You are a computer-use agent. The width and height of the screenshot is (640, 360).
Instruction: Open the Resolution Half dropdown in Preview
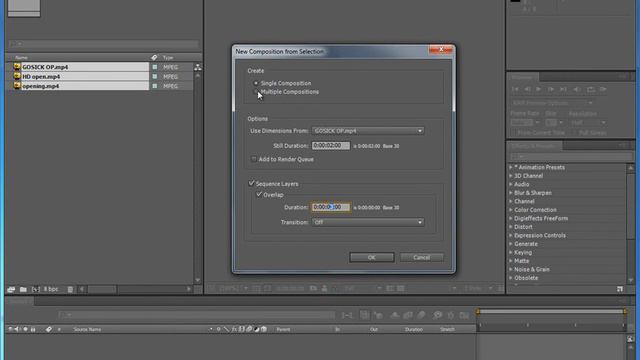[588, 122]
